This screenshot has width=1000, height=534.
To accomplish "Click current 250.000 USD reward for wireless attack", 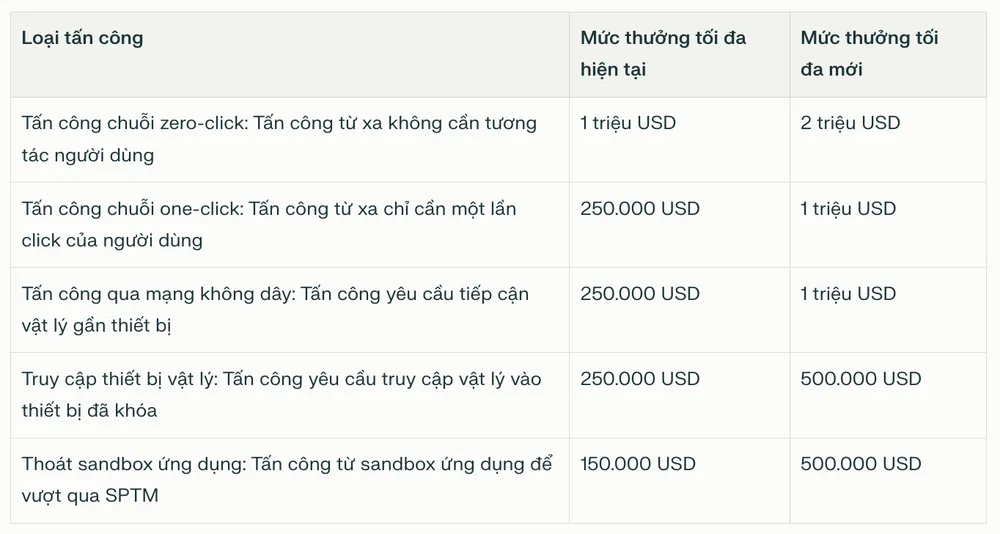I will click(x=640, y=294).
